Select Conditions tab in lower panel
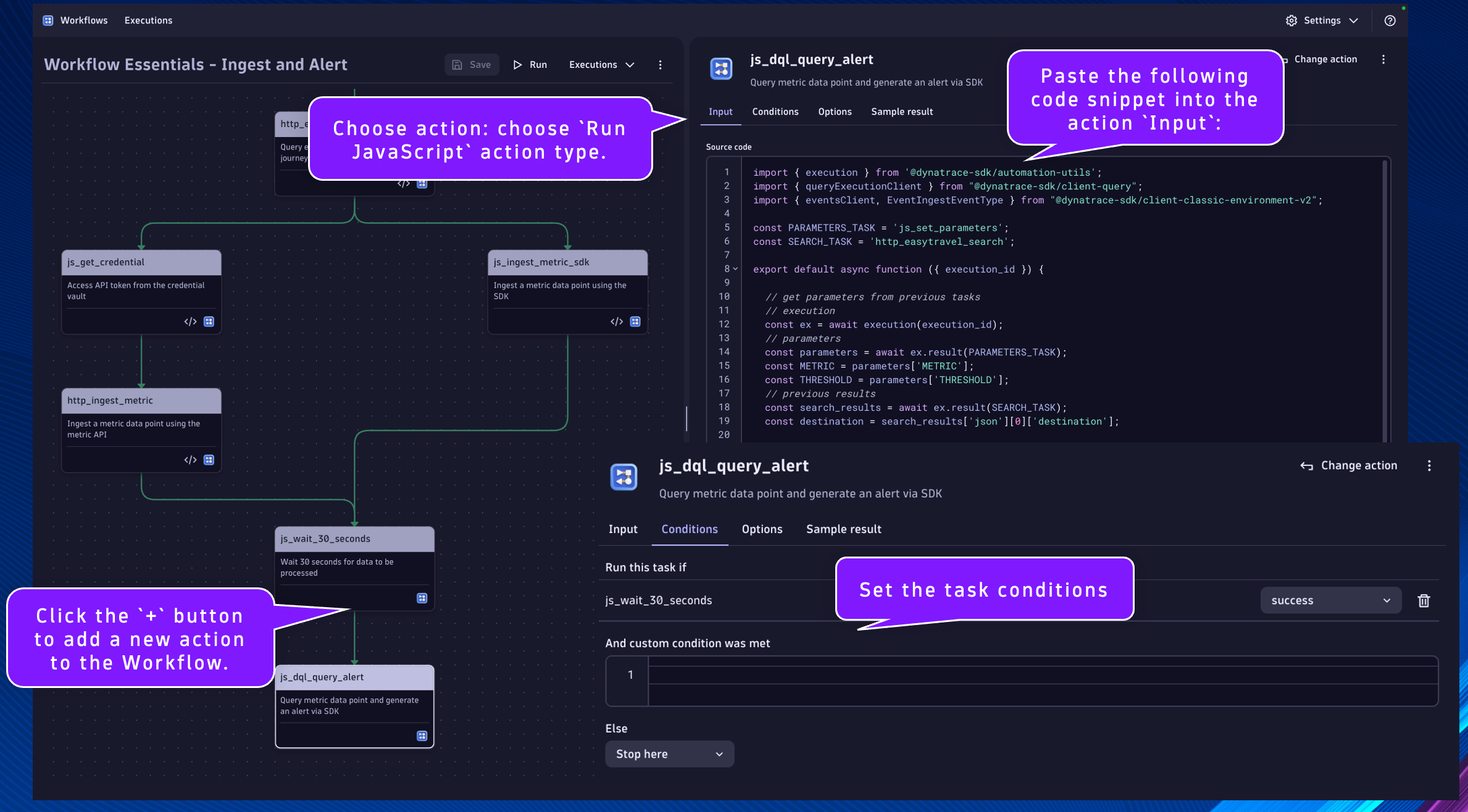 (x=689, y=529)
